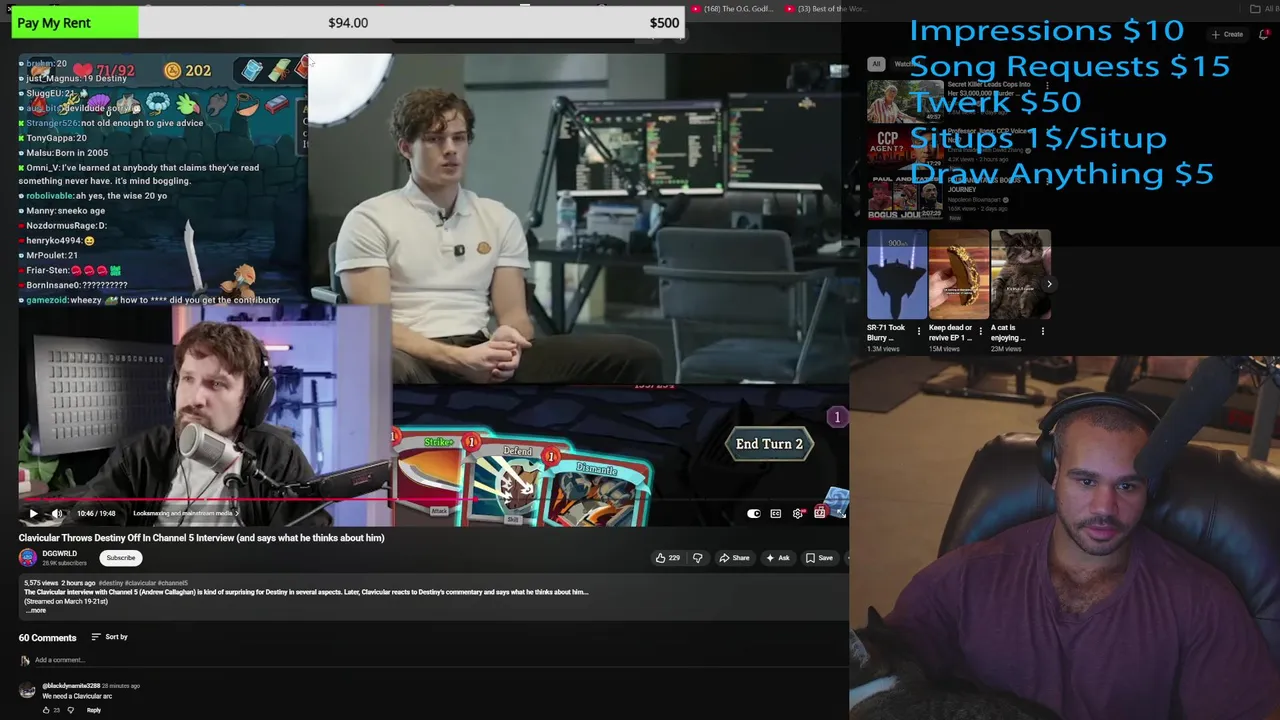
Task: Switch to the 'Best of the Wor...' browser tab
Action: 825,9
